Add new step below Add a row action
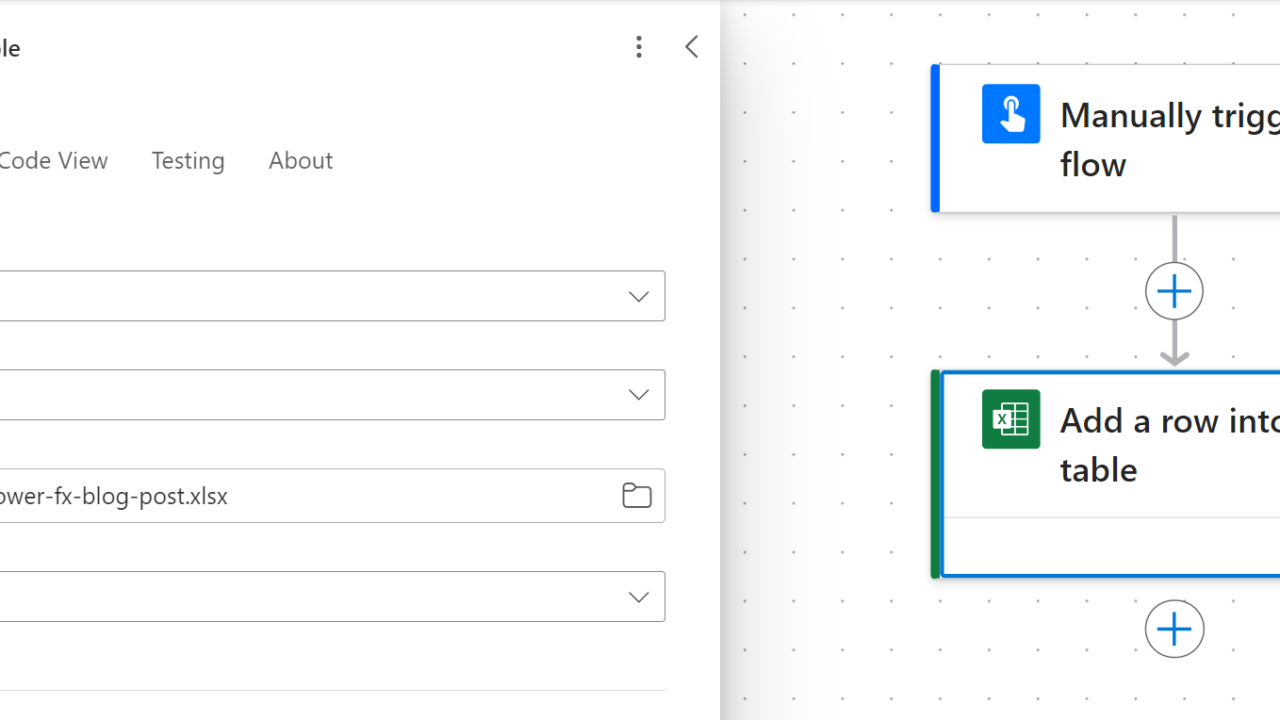 (1174, 629)
